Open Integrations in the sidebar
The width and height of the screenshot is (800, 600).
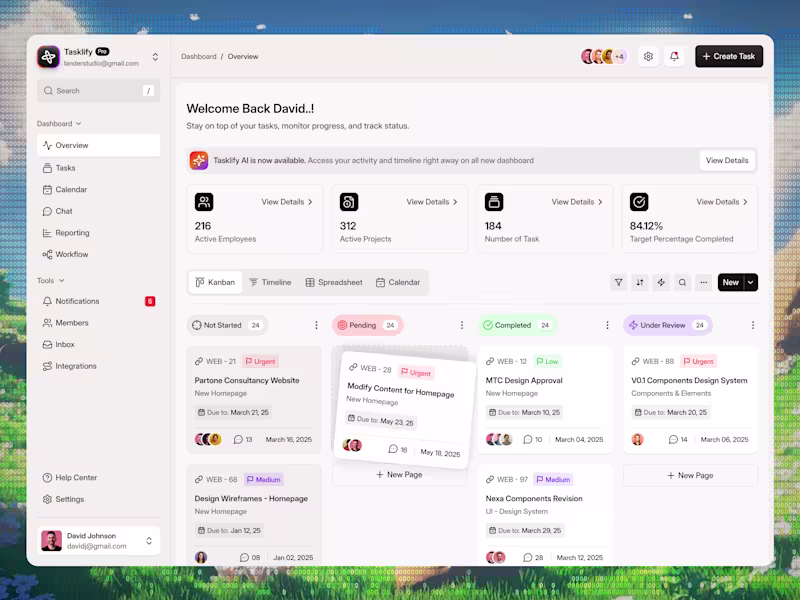pyautogui.click(x=98, y=366)
